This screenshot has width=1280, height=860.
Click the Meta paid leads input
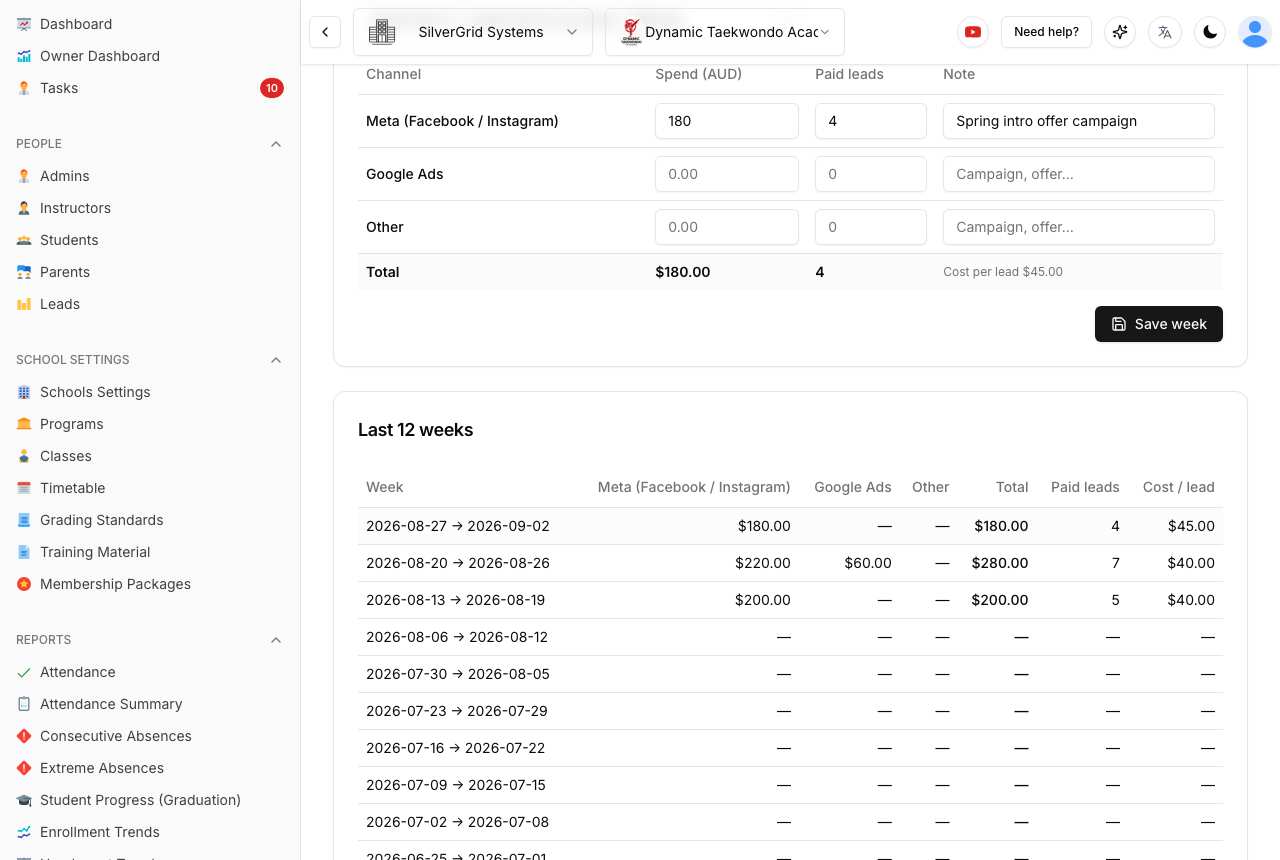coord(871,121)
